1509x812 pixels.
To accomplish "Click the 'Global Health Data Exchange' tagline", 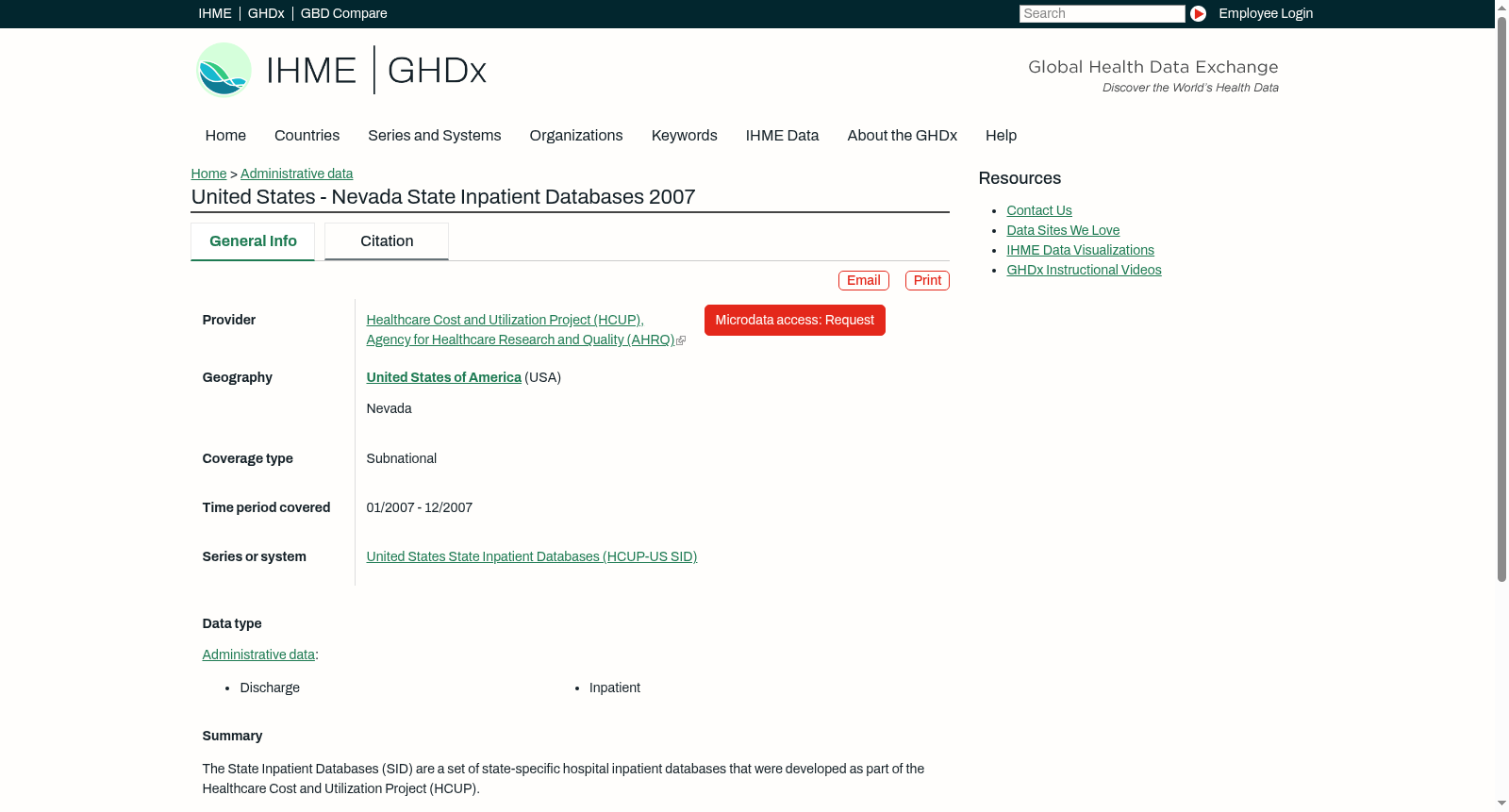I will click(x=1153, y=67).
